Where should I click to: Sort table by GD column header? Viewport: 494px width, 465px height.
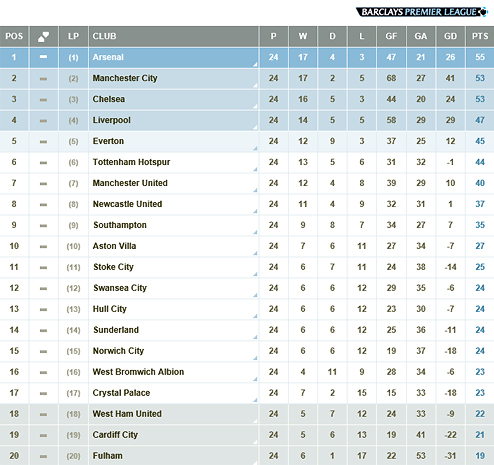450,36
